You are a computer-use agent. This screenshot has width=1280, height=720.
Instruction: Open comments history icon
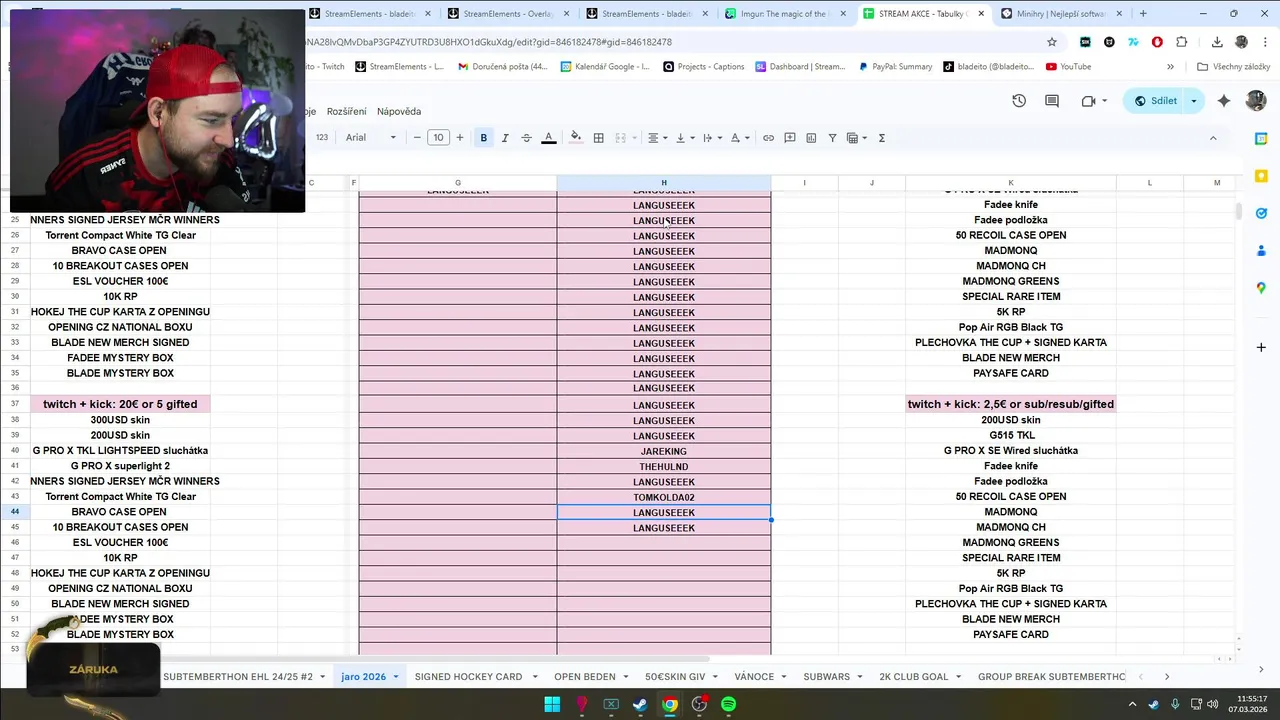(x=1052, y=101)
